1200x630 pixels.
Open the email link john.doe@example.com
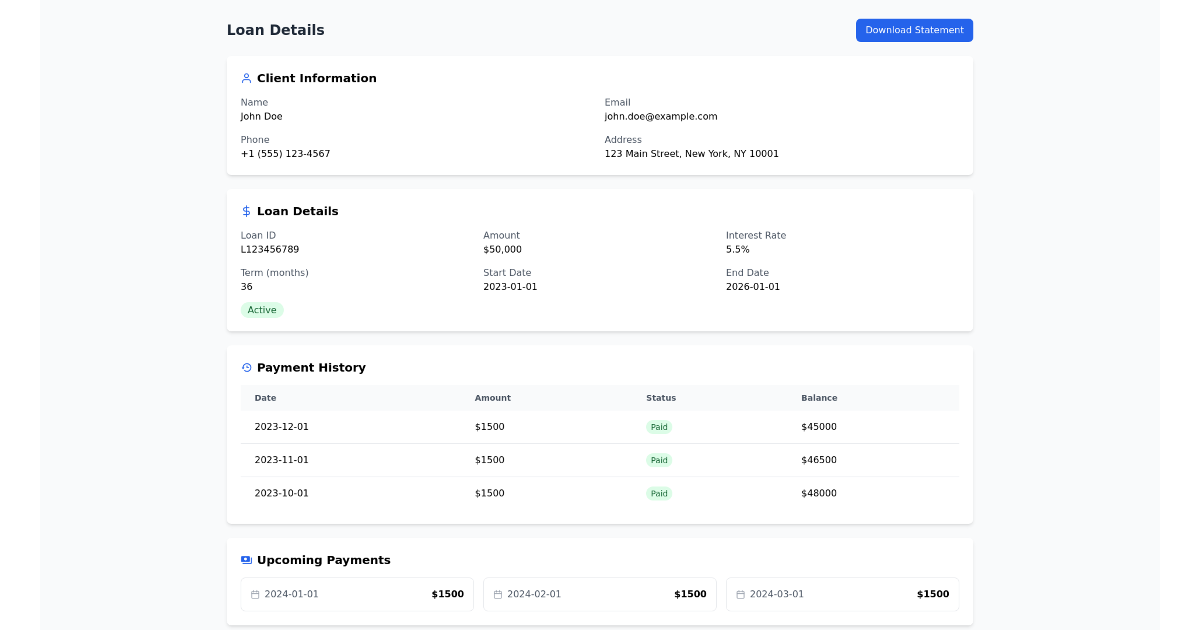(660, 116)
